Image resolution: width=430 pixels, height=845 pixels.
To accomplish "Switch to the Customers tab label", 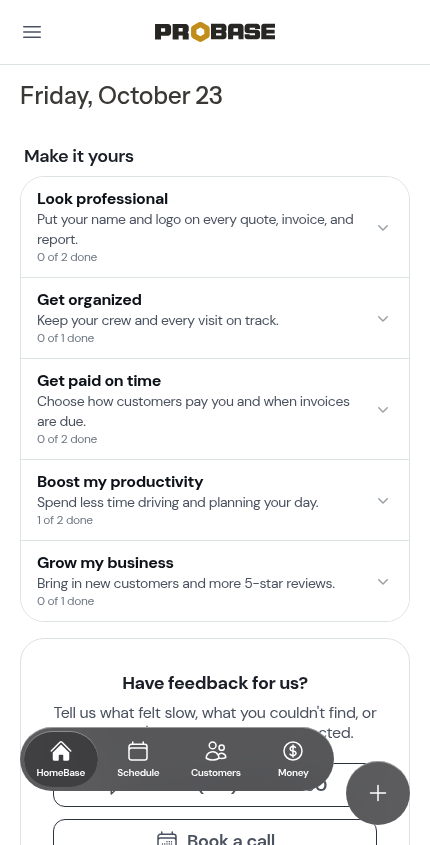I will [x=216, y=773].
